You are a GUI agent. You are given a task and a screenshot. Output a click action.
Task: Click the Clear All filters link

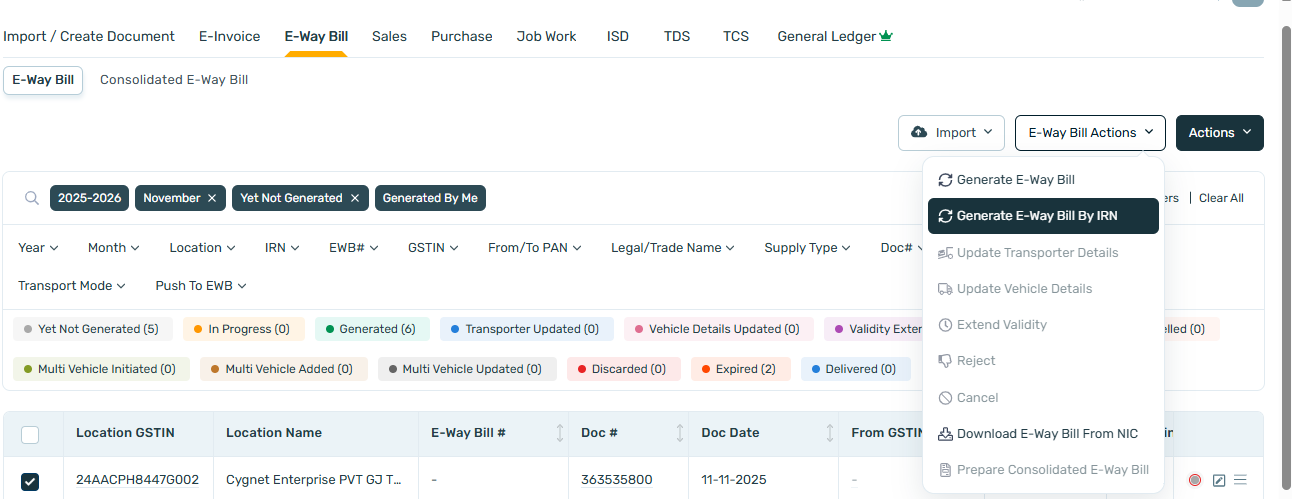(1221, 198)
